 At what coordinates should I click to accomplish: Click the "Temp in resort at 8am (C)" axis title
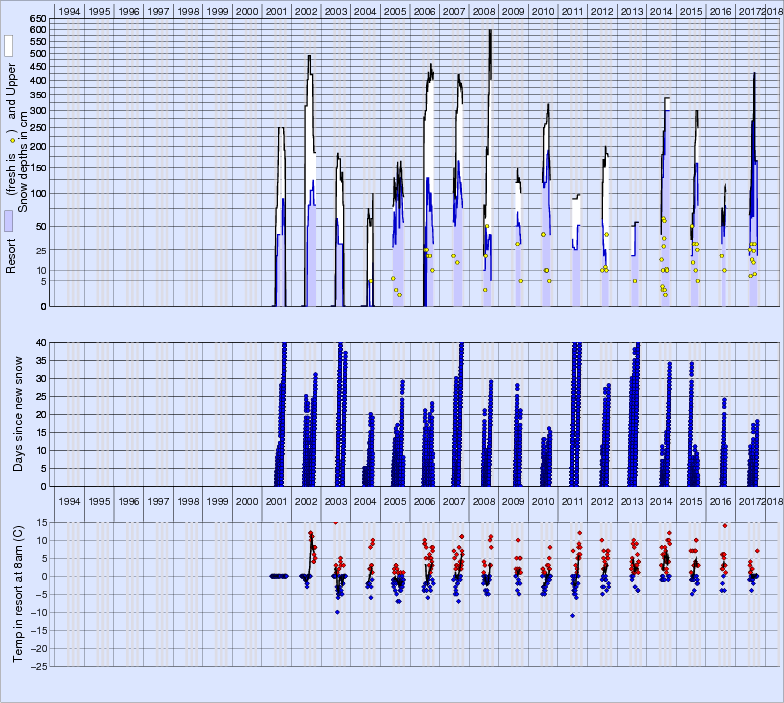tap(20, 592)
